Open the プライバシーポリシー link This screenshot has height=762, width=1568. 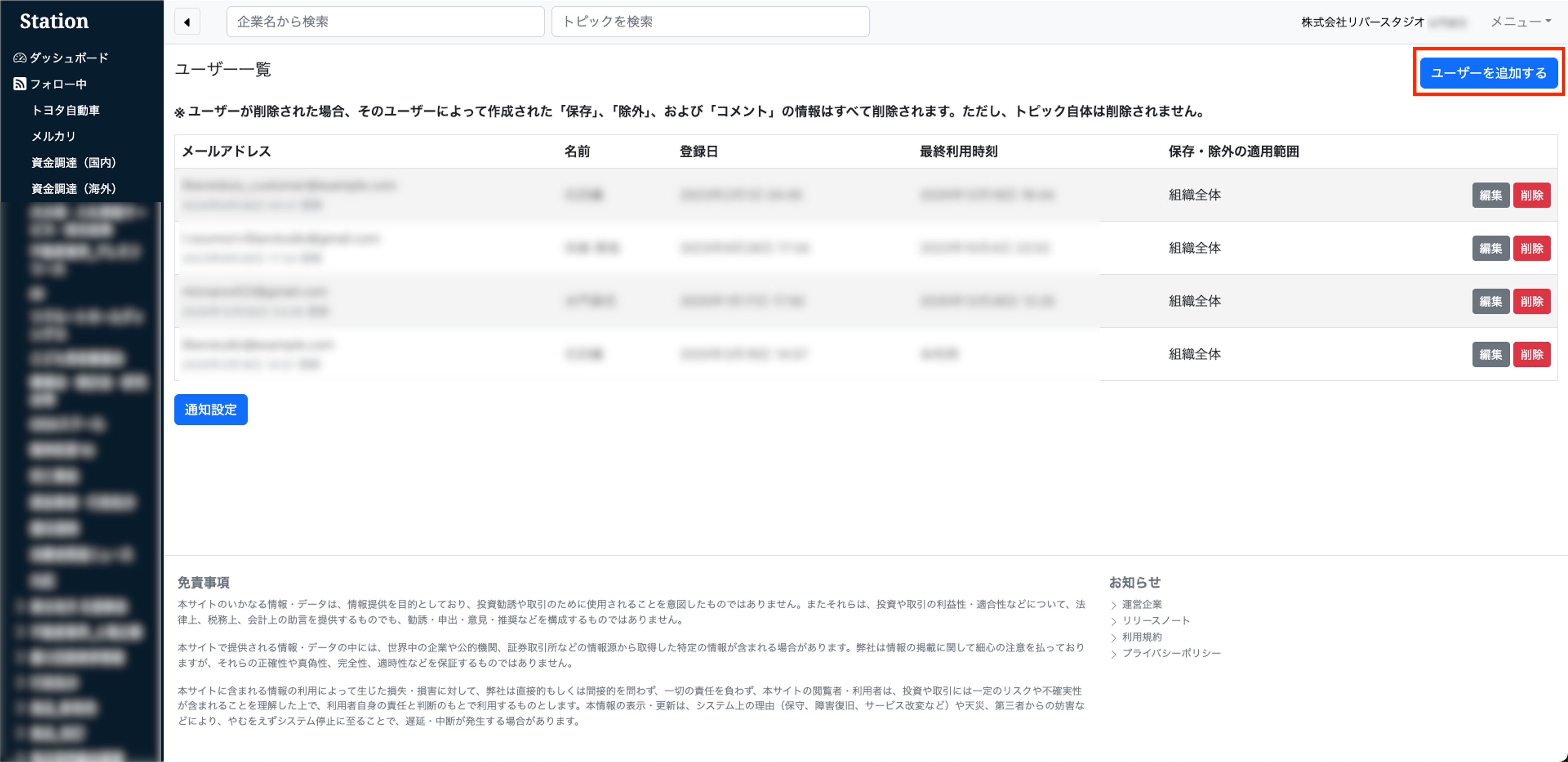tap(1171, 653)
